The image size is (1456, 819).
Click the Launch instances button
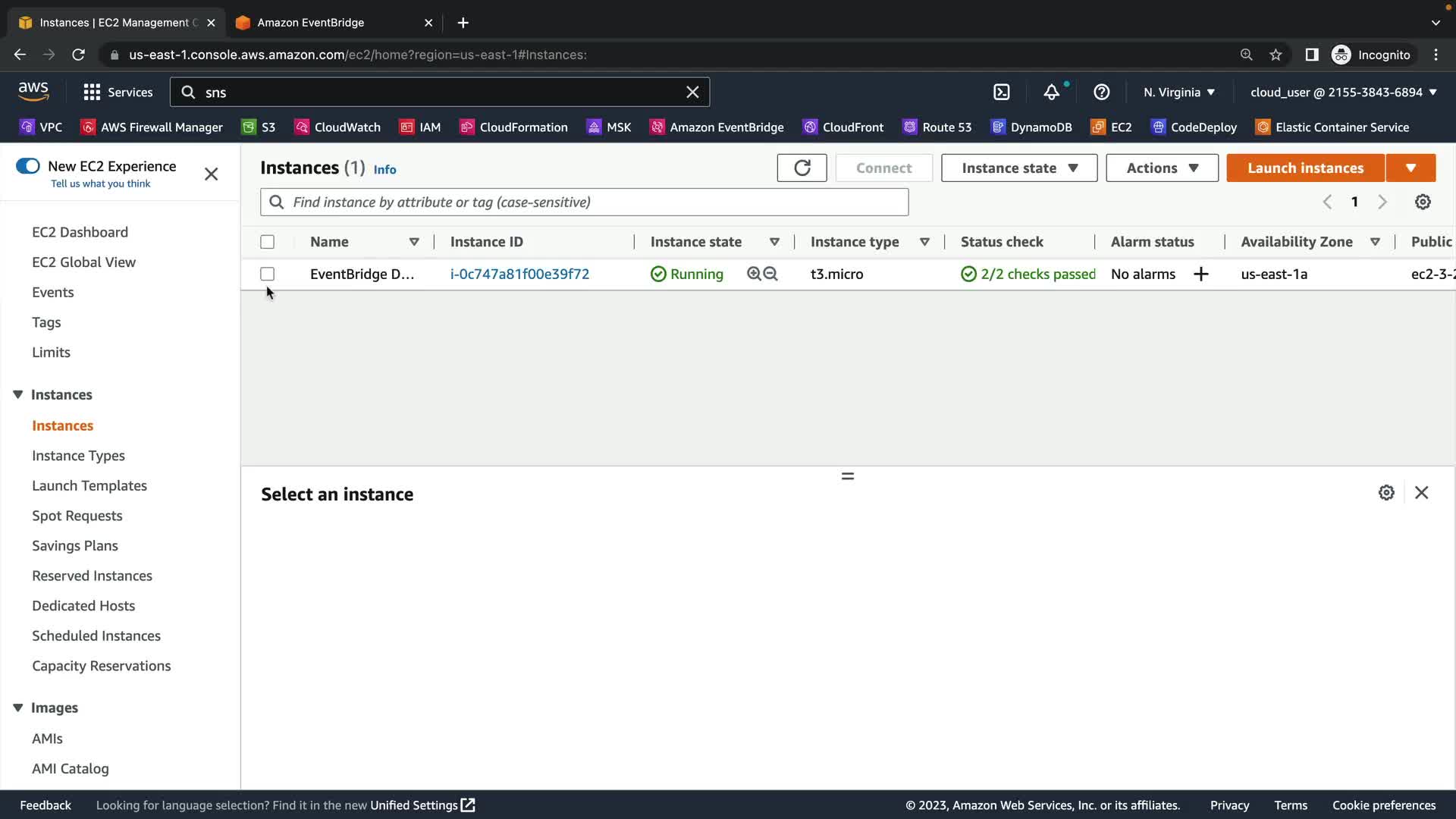click(1304, 168)
